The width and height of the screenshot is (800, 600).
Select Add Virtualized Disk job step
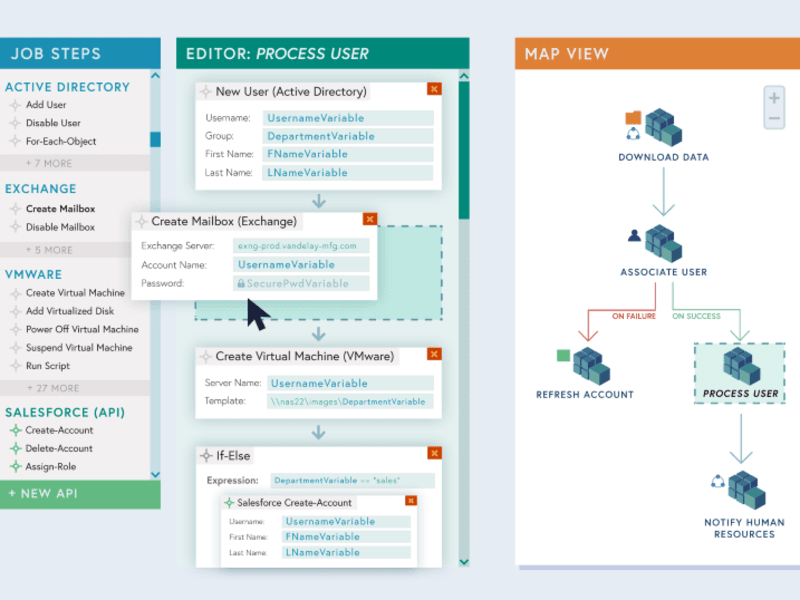[x=70, y=311]
